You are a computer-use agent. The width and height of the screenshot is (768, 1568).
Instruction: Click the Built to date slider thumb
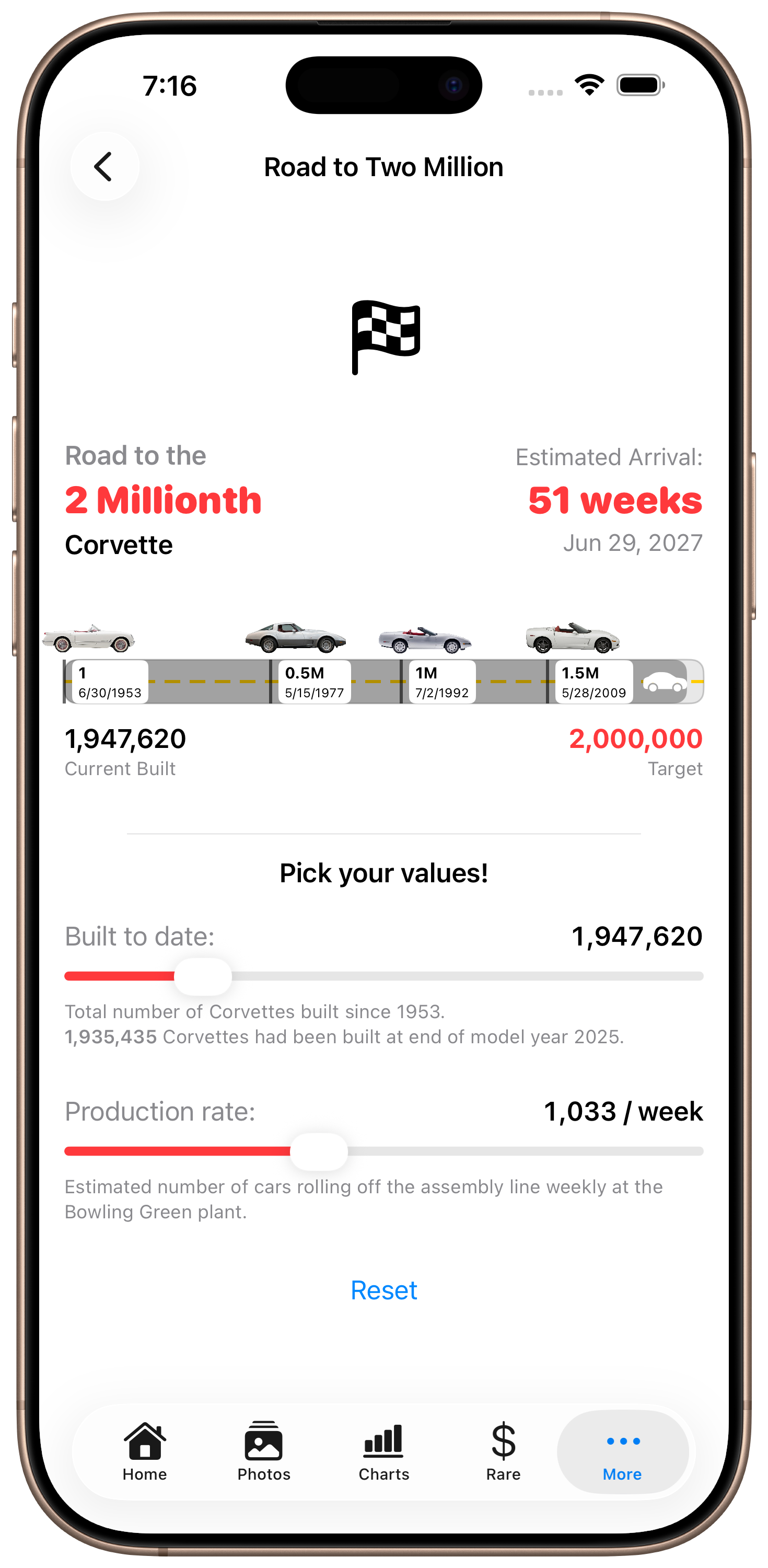[x=203, y=976]
